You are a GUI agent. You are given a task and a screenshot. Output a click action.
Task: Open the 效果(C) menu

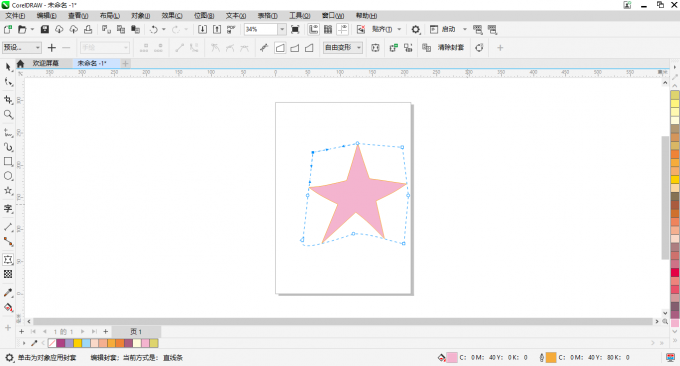[172, 16]
